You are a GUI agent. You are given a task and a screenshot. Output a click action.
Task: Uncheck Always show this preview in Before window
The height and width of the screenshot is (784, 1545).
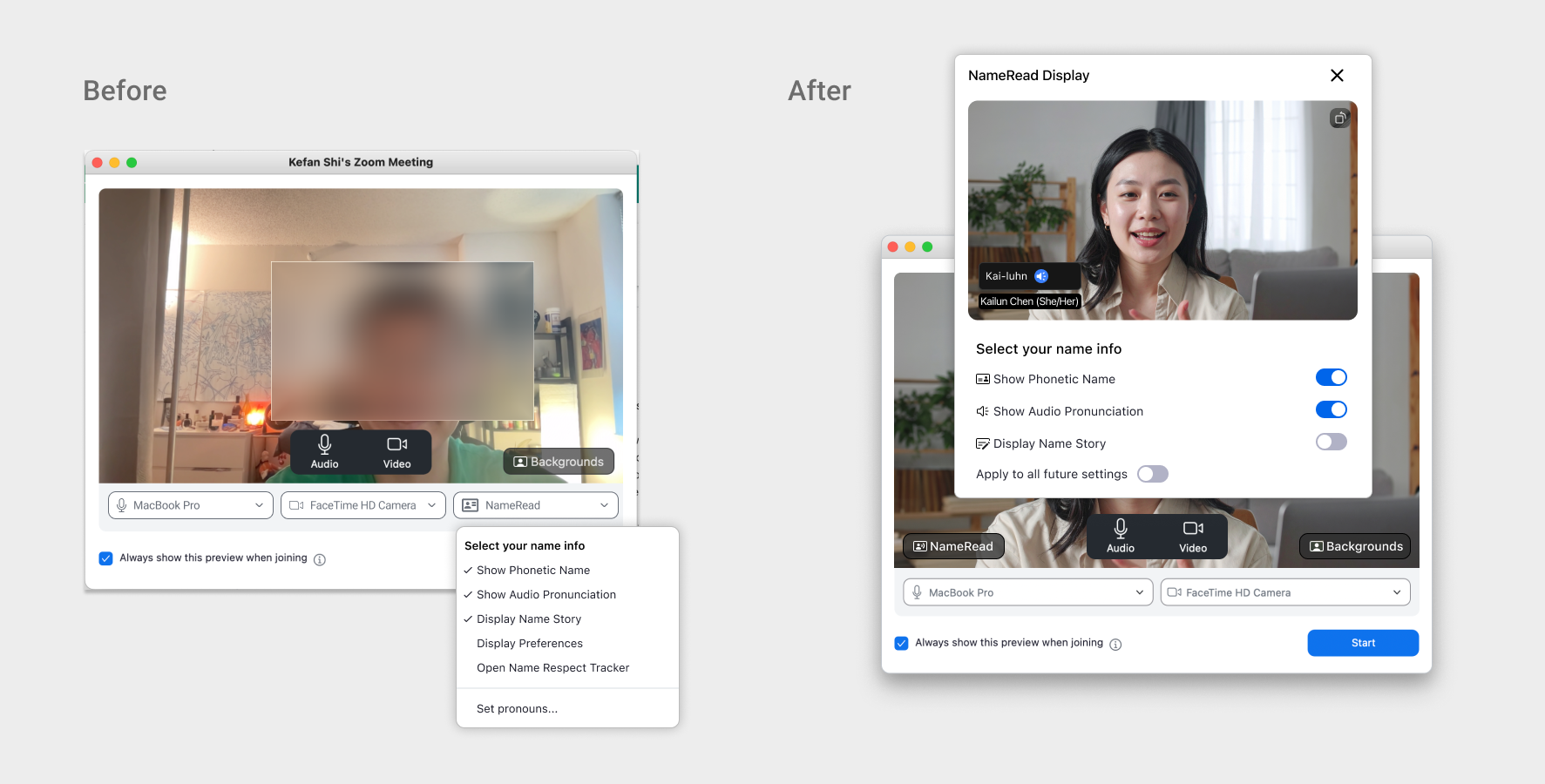(x=105, y=558)
